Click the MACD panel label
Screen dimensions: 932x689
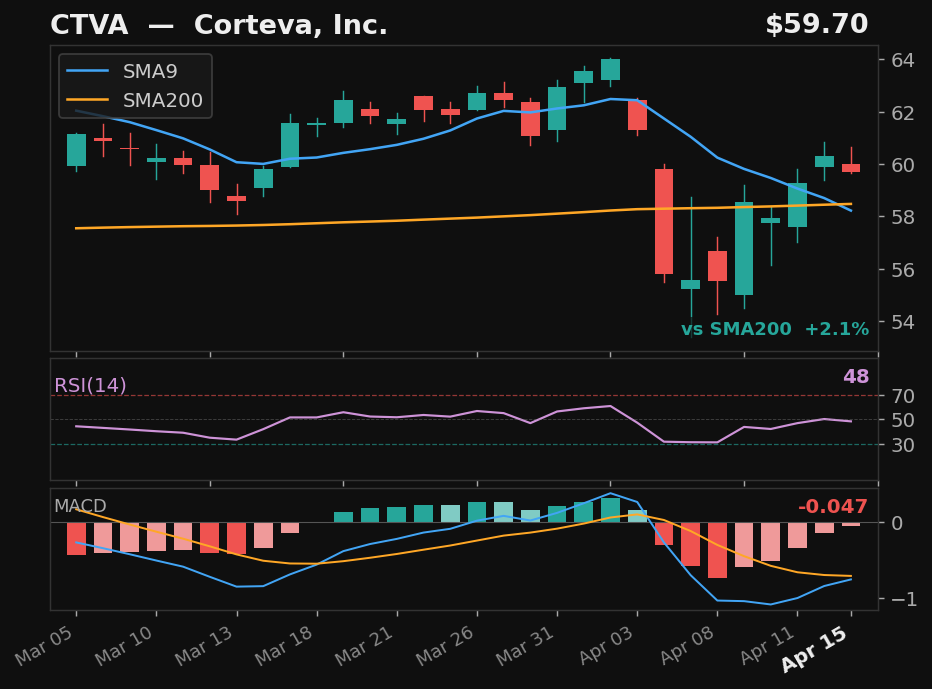[80, 506]
